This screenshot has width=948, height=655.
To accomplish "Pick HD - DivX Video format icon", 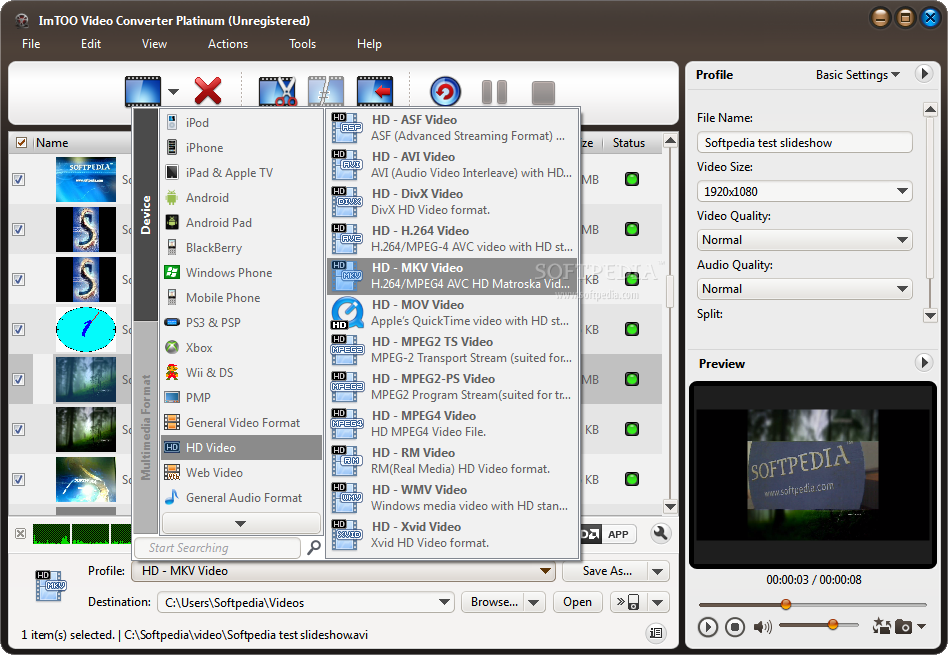I will [x=346, y=201].
